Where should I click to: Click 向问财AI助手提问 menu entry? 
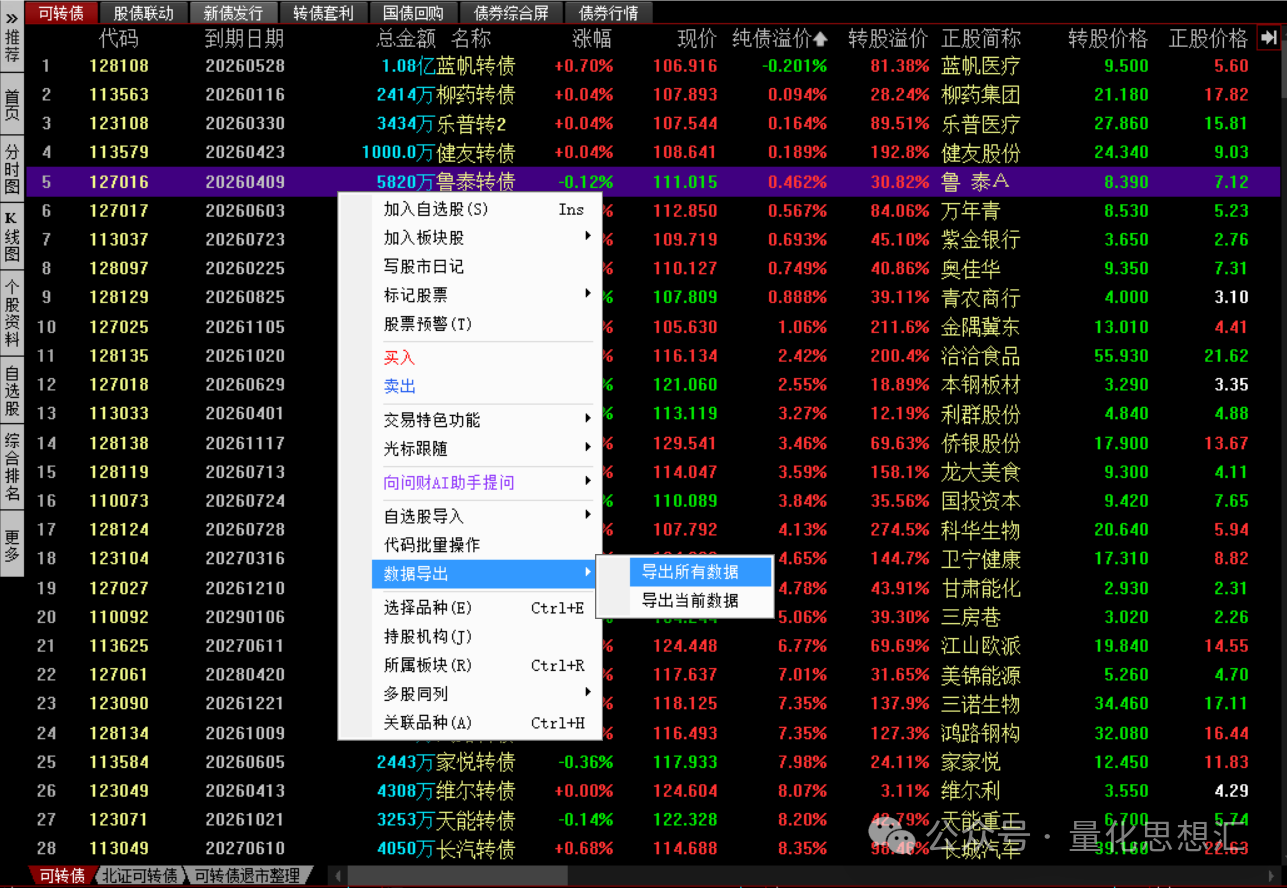[450, 483]
